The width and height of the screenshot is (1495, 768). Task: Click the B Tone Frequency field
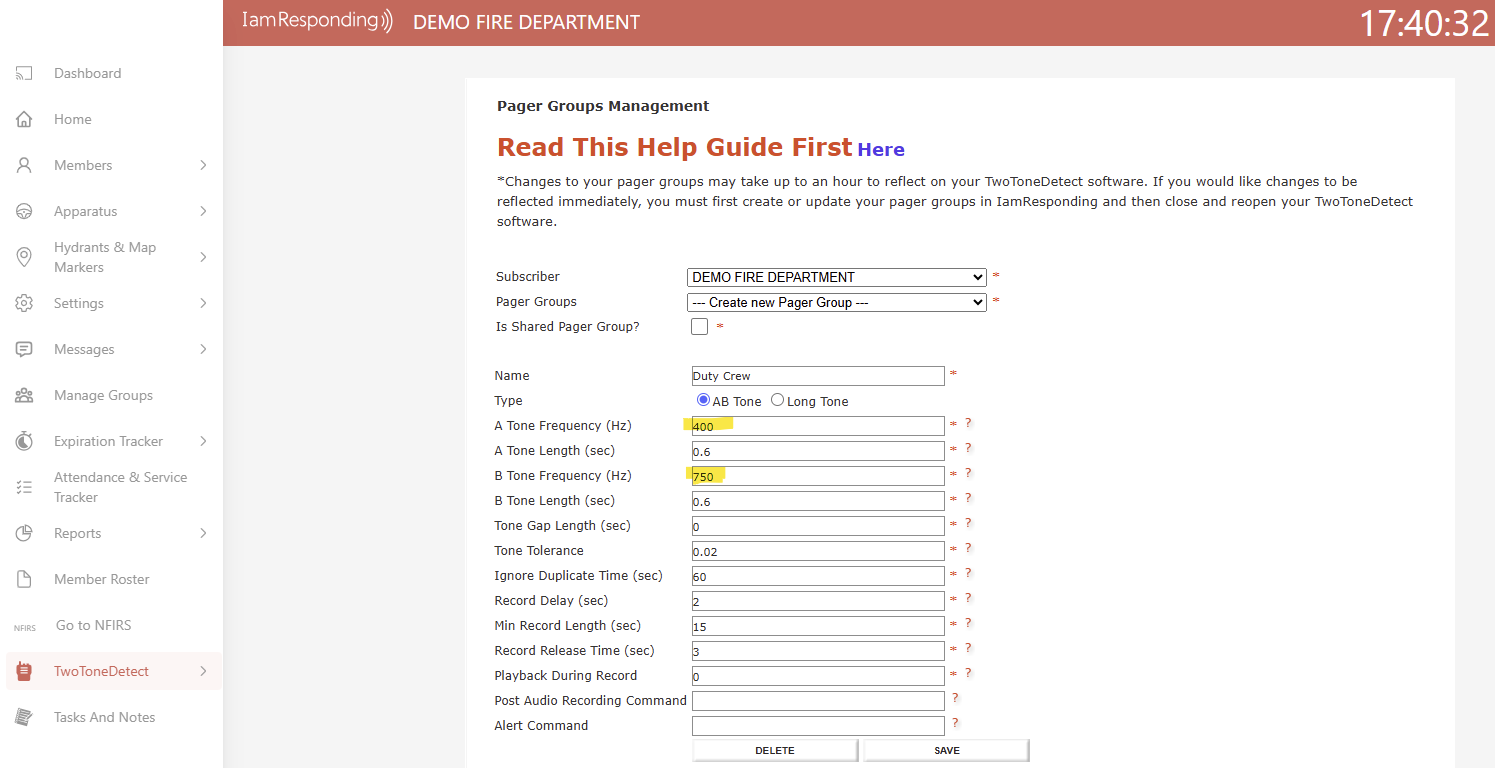coord(818,476)
